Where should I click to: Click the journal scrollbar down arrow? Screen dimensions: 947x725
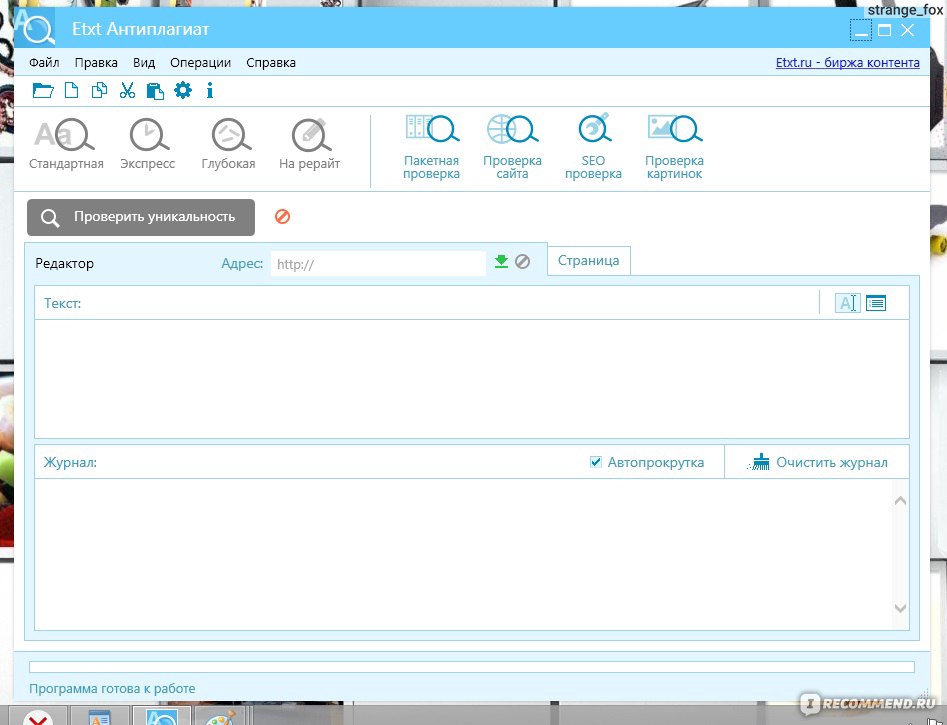point(900,608)
